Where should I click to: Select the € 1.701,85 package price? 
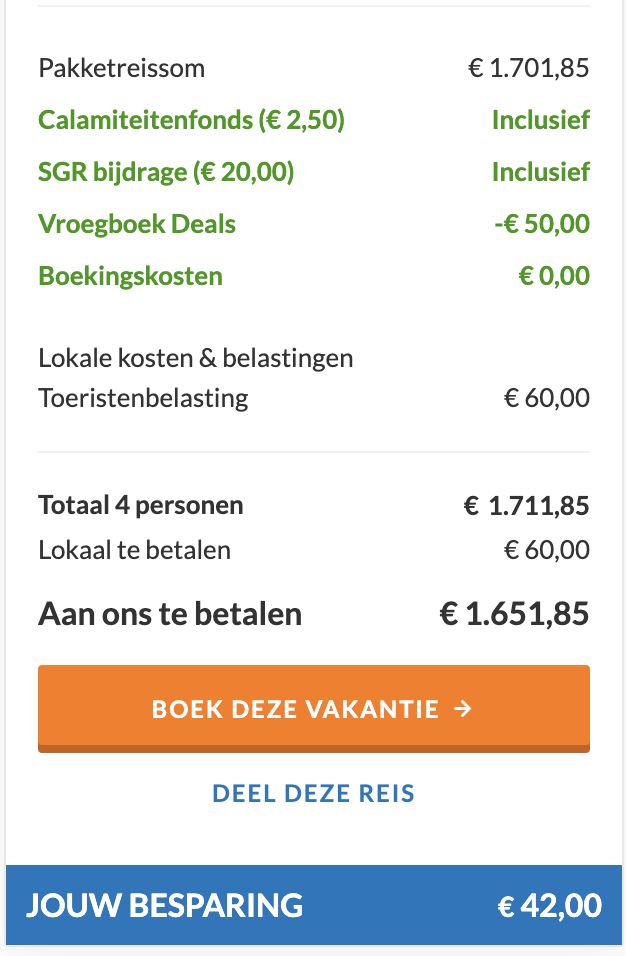pyautogui.click(x=529, y=69)
